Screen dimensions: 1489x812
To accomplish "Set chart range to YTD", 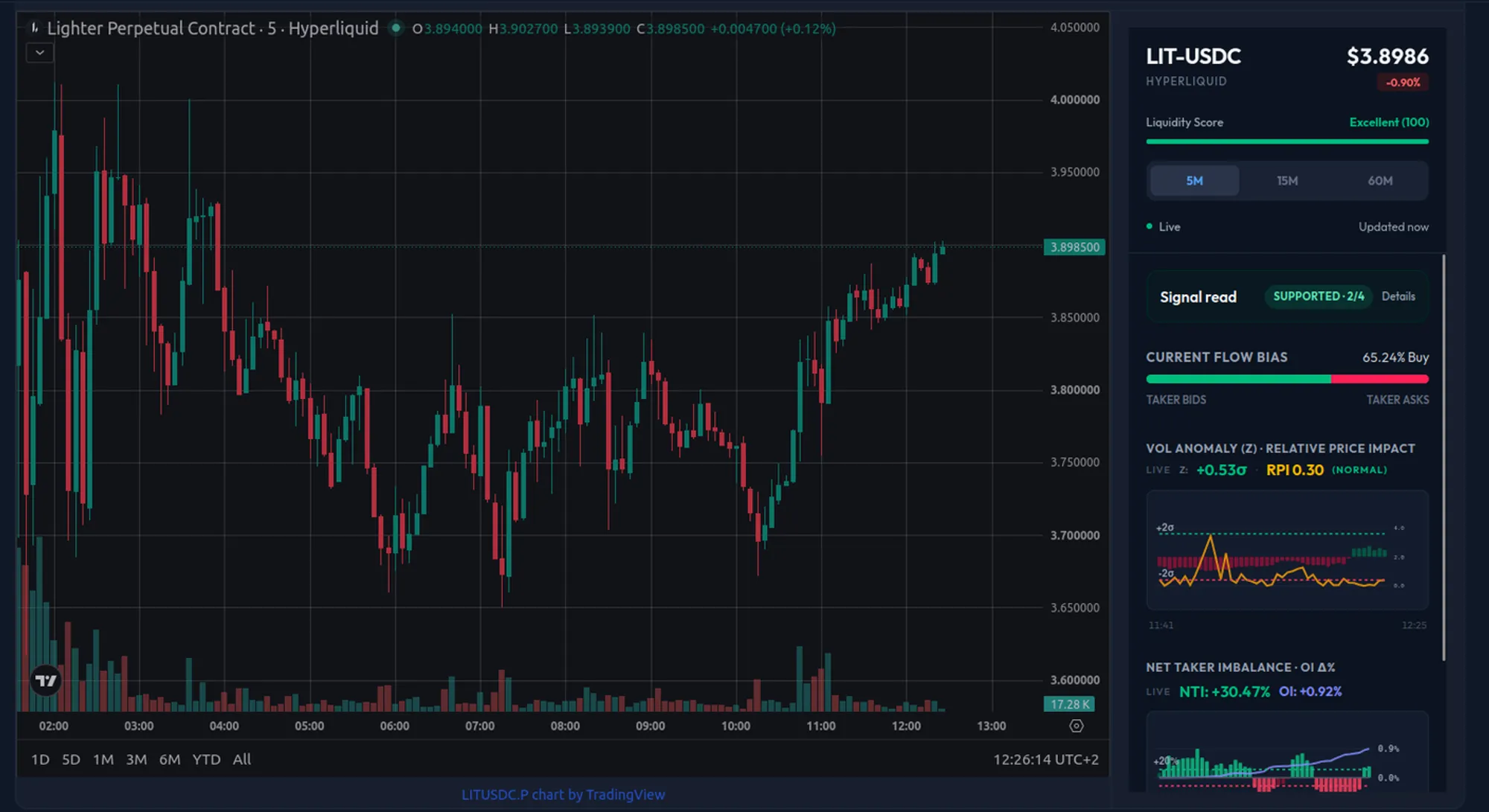I will (x=206, y=759).
